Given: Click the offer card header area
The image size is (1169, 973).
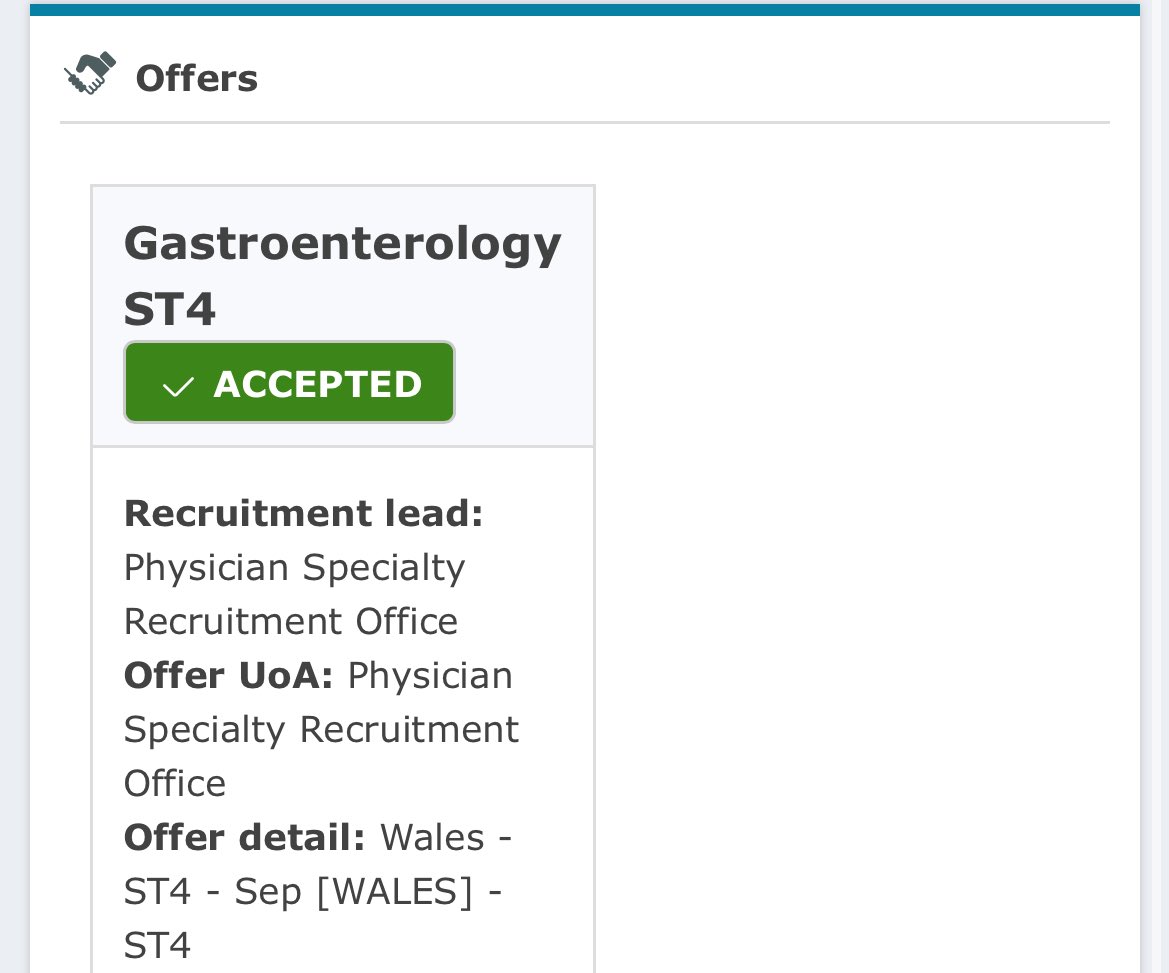Looking at the screenshot, I should click(343, 316).
